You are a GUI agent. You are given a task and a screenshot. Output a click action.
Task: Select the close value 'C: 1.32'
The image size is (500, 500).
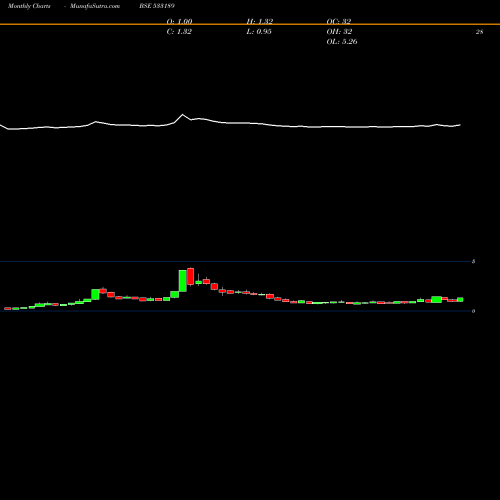coord(179,32)
